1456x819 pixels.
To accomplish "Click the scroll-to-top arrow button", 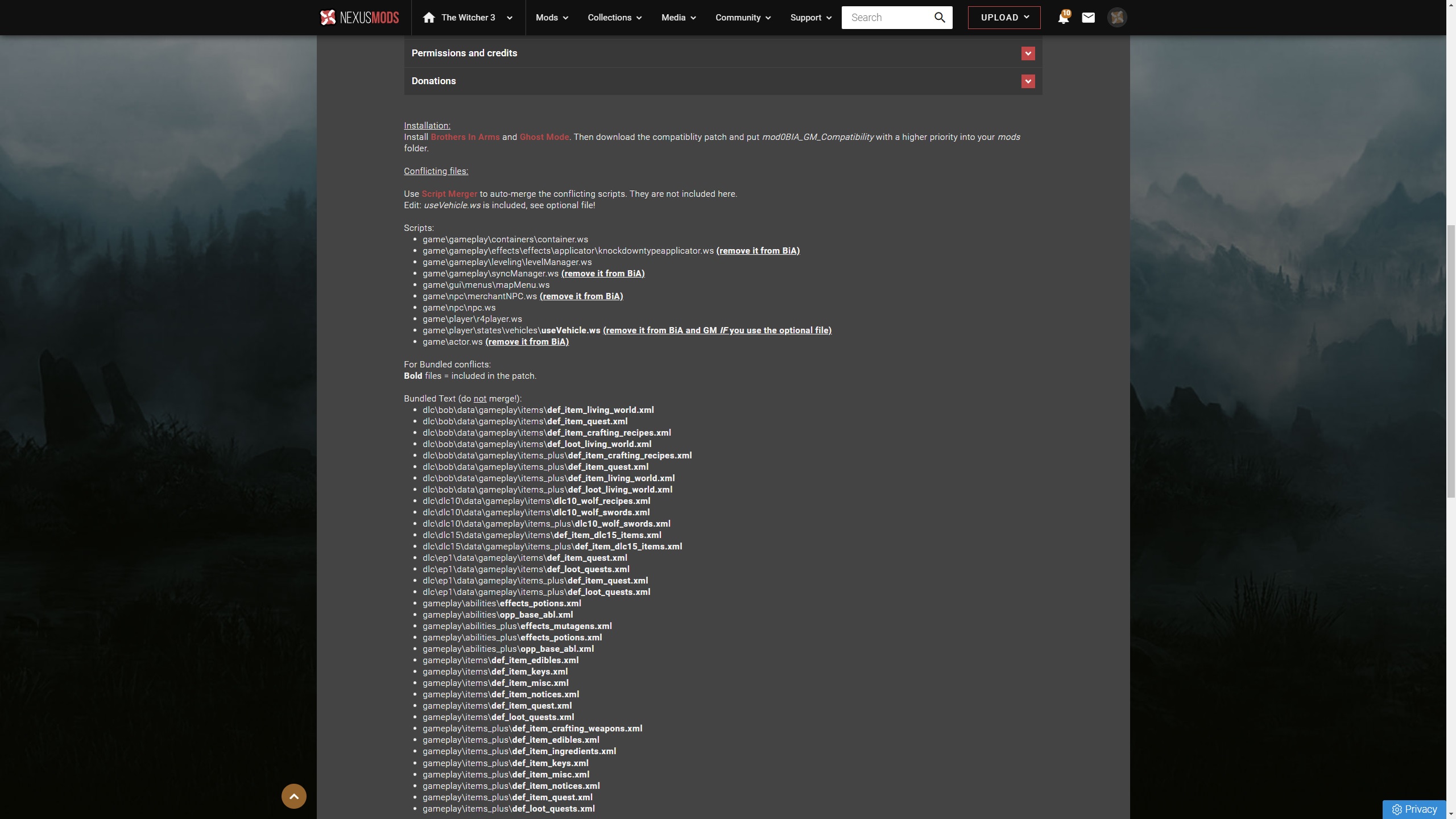I will (293, 796).
